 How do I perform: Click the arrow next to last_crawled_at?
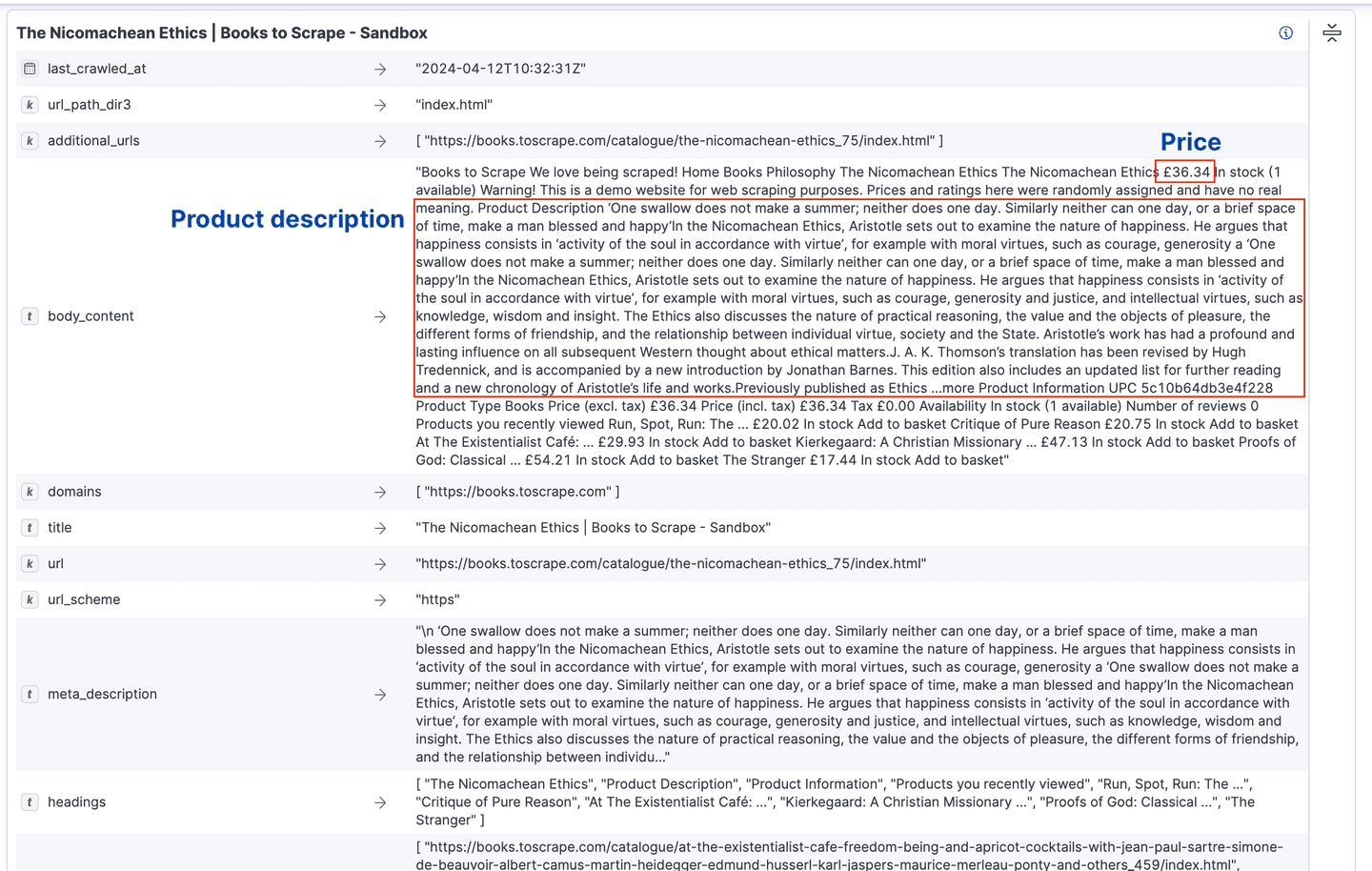point(380,68)
